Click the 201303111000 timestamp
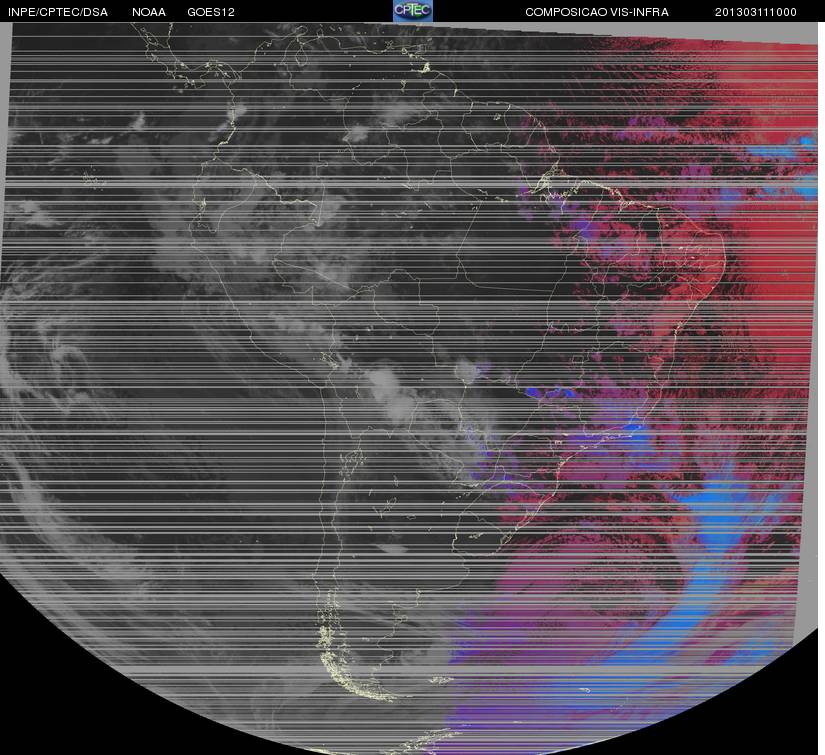This screenshot has height=755, width=825. pos(756,12)
